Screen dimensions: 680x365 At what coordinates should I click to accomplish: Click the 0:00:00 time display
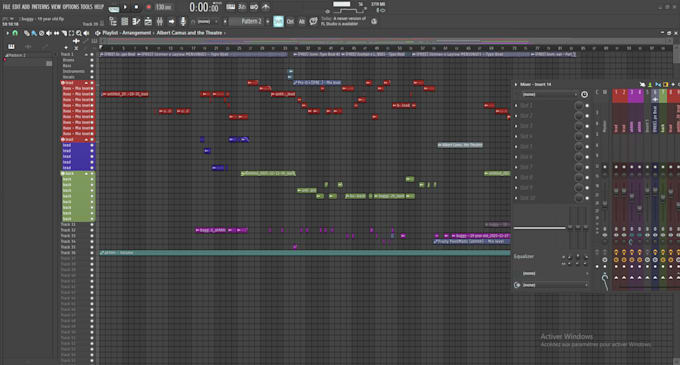(204, 7)
